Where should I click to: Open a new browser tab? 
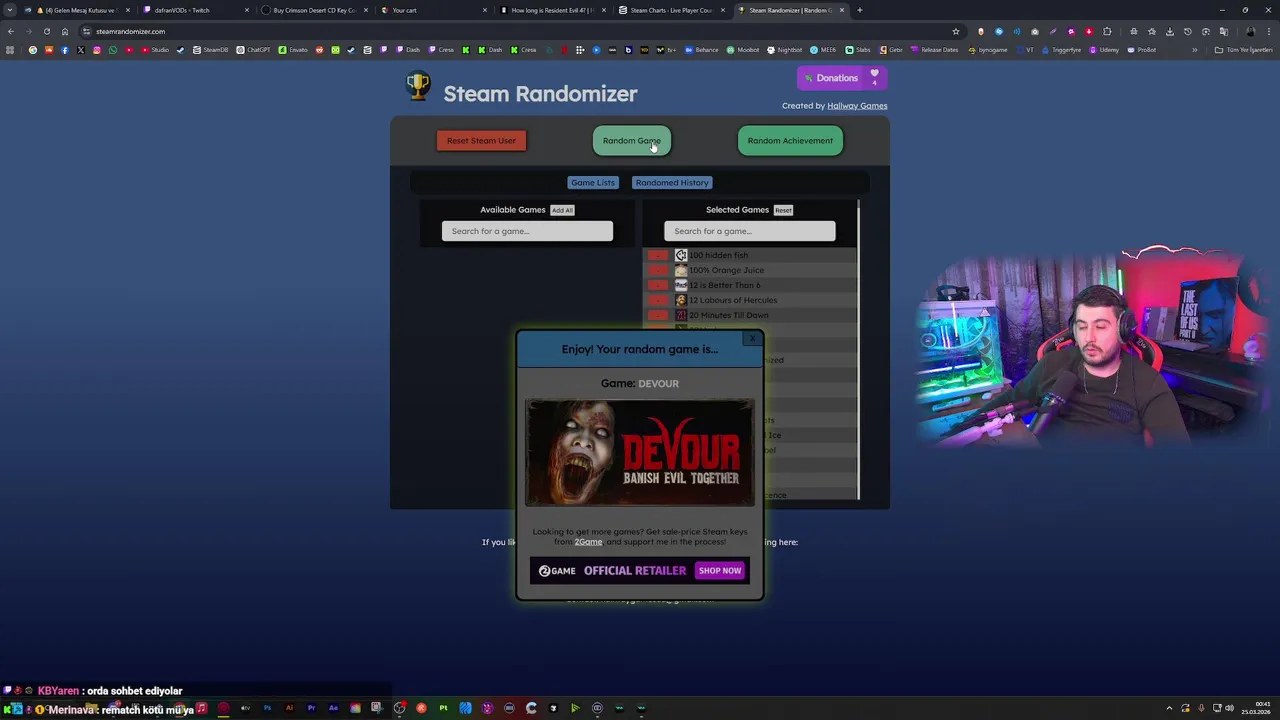pyautogui.click(x=860, y=10)
